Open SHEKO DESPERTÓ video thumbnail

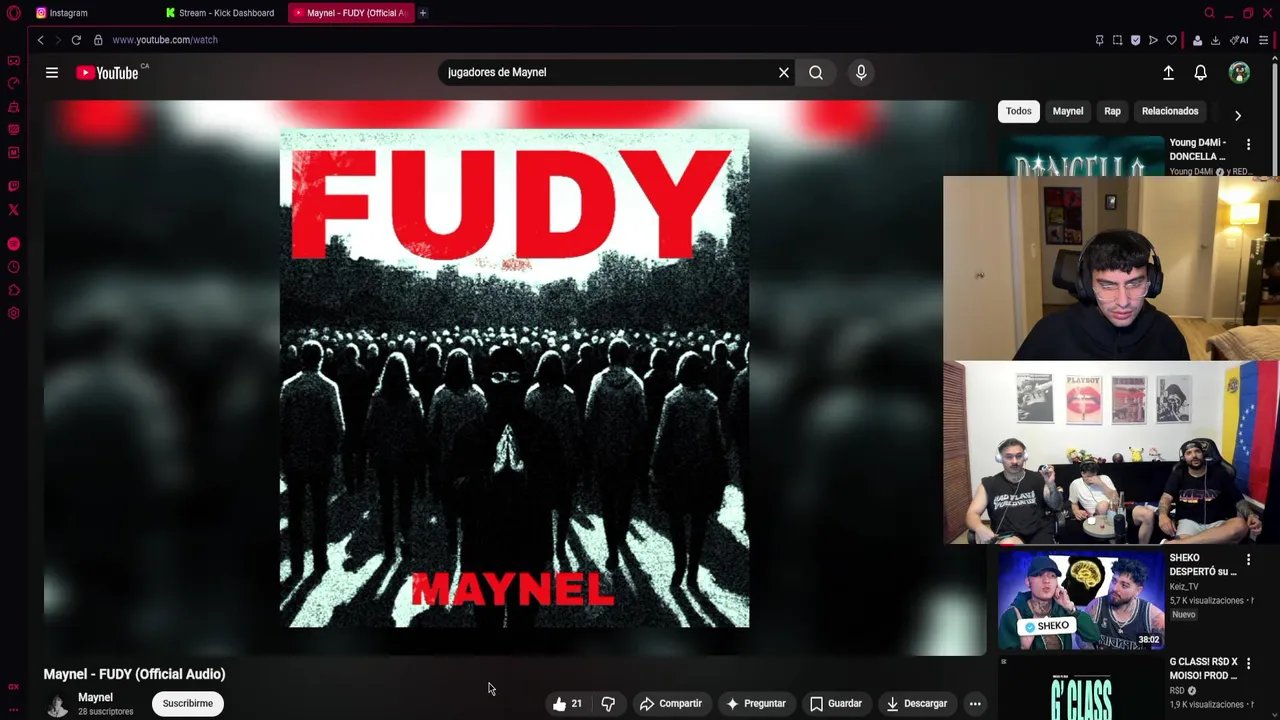coord(1081,601)
